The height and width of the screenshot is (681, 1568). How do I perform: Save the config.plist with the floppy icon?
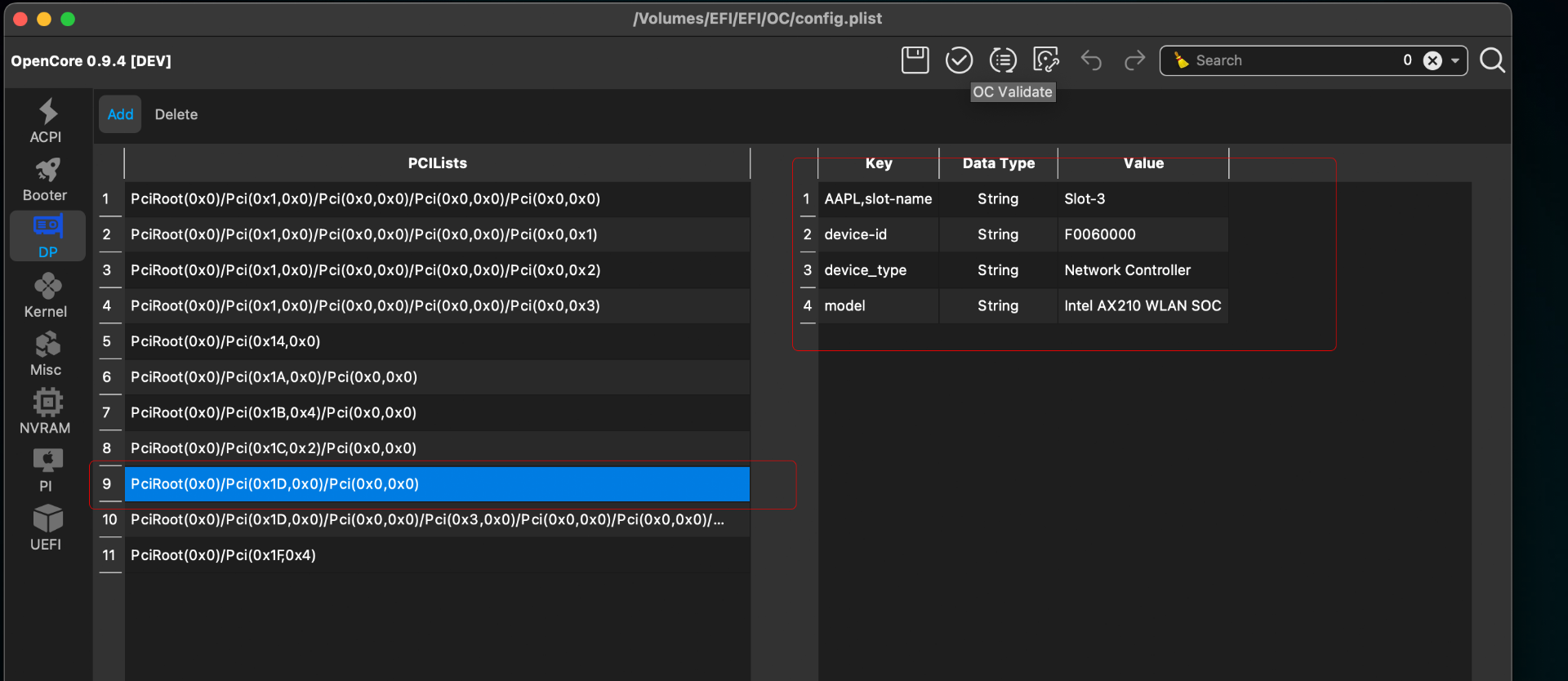pyautogui.click(x=915, y=60)
